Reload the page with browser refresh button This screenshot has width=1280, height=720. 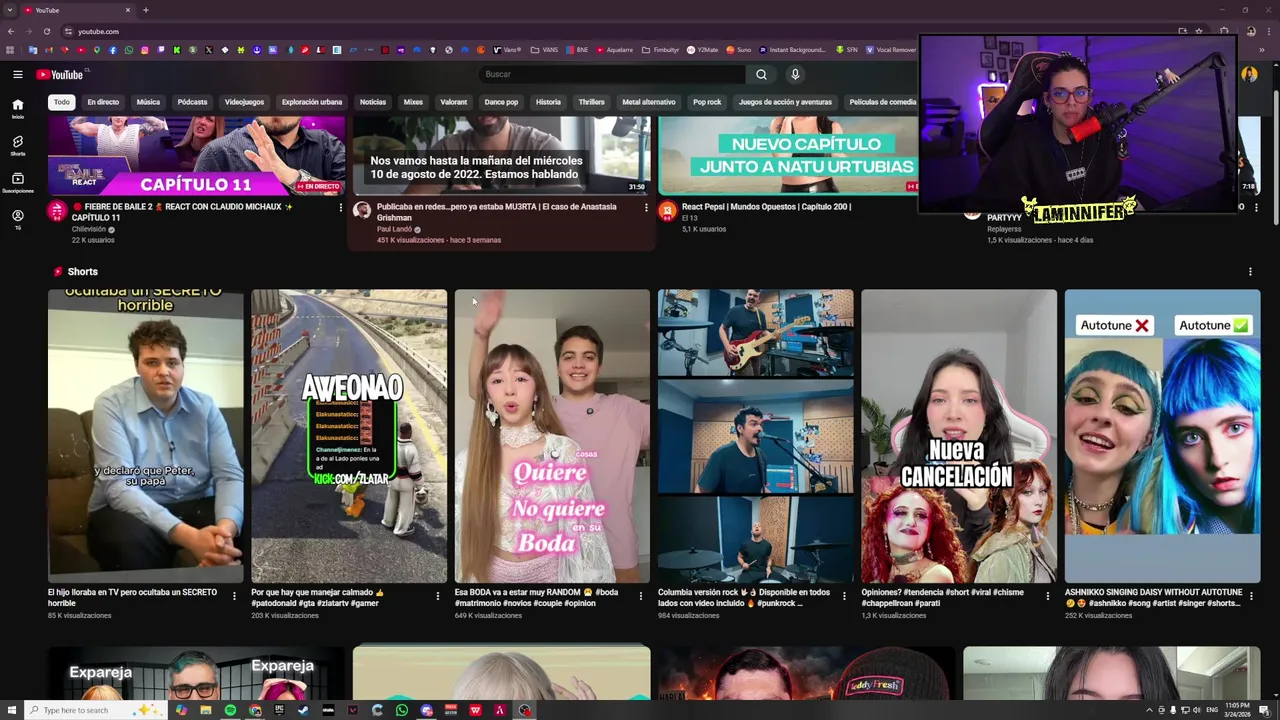tap(46, 31)
